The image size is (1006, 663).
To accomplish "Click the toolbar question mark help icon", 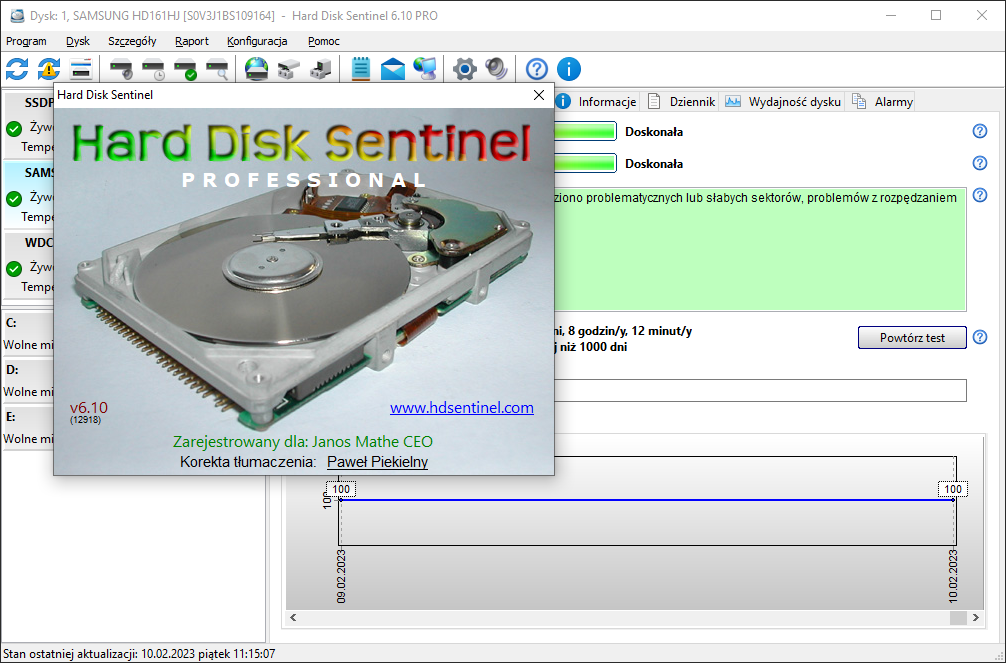I will point(537,69).
